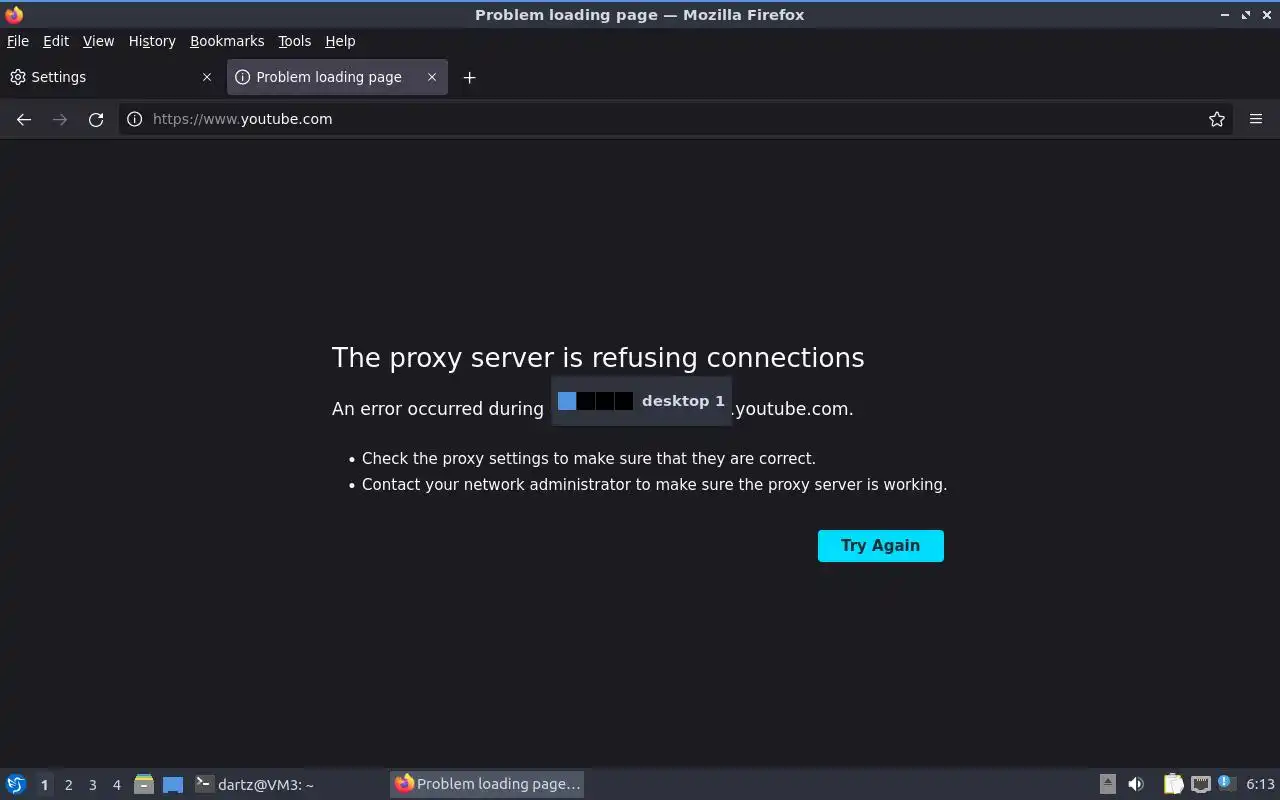Open the Bookmarks menu
The height and width of the screenshot is (800, 1280).
click(x=227, y=41)
